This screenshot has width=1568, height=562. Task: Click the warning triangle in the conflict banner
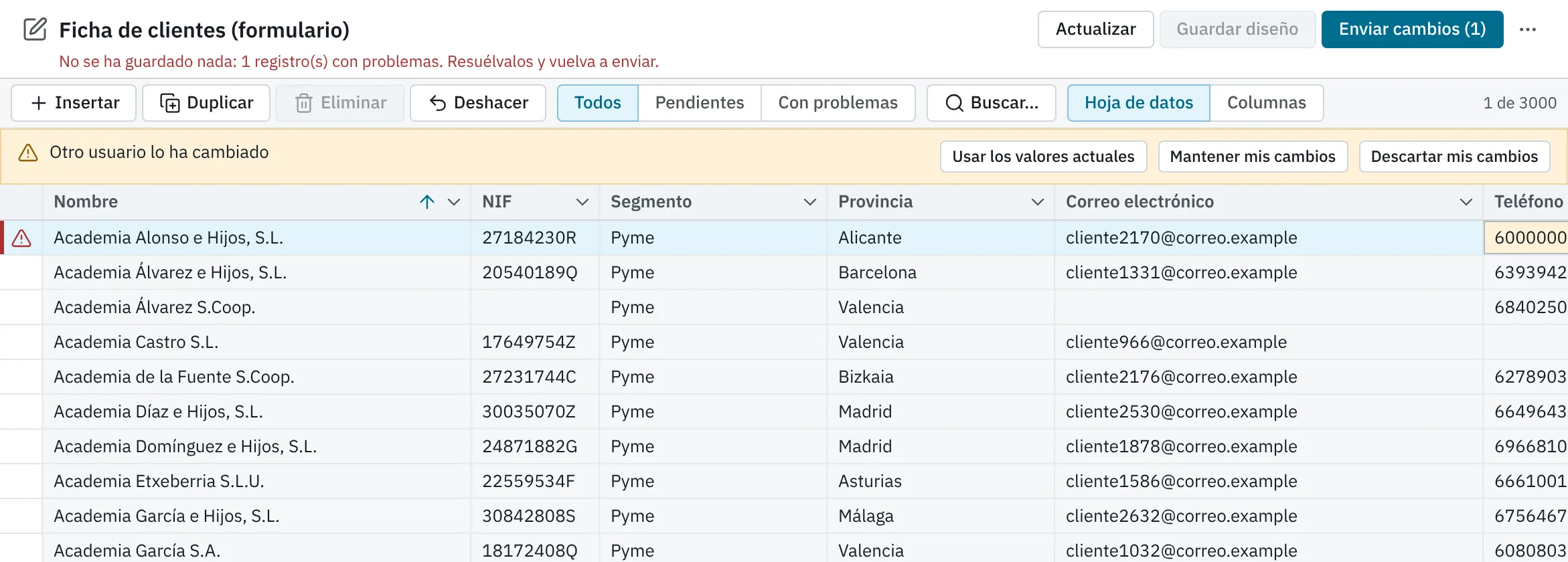click(28, 153)
